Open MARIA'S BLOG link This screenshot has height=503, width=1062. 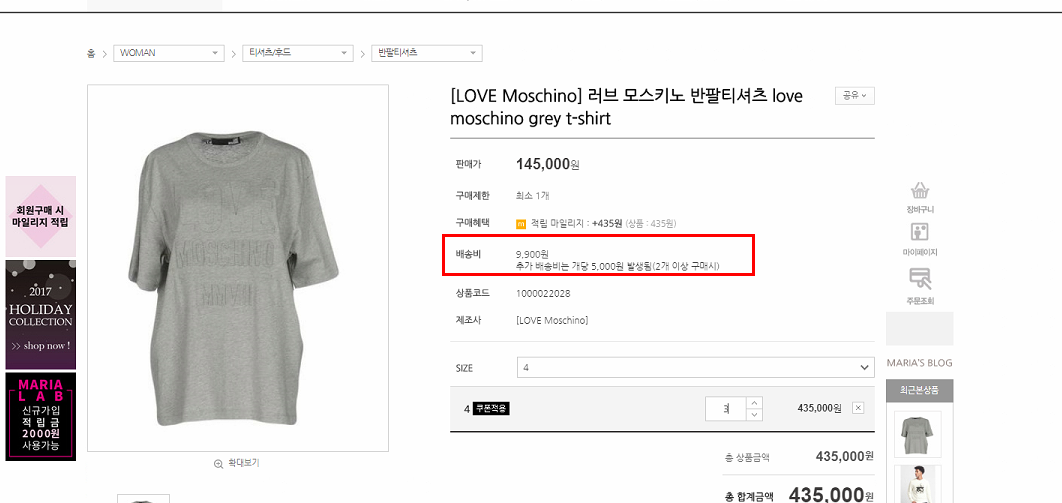[919, 363]
